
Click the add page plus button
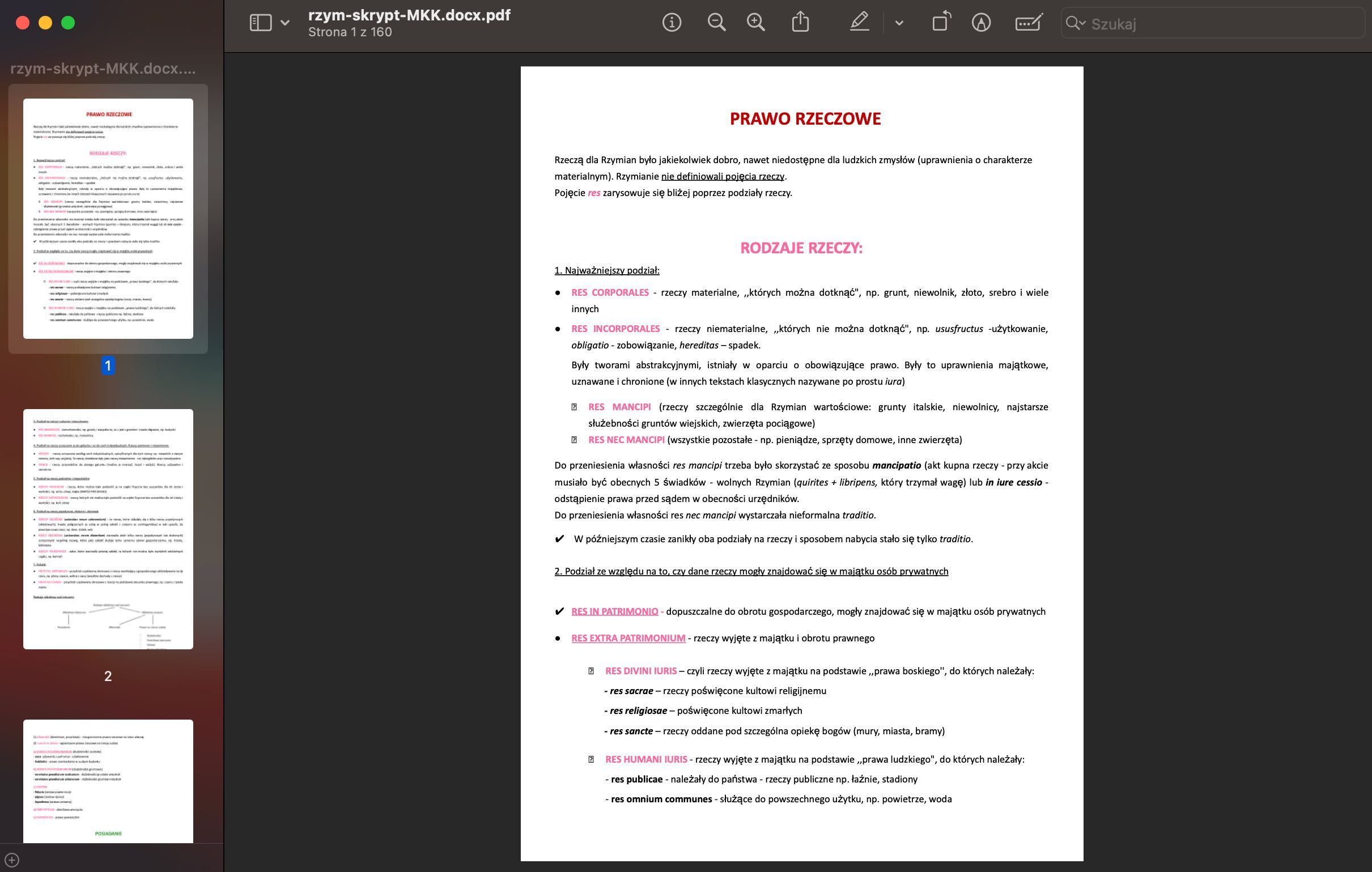pos(12,860)
